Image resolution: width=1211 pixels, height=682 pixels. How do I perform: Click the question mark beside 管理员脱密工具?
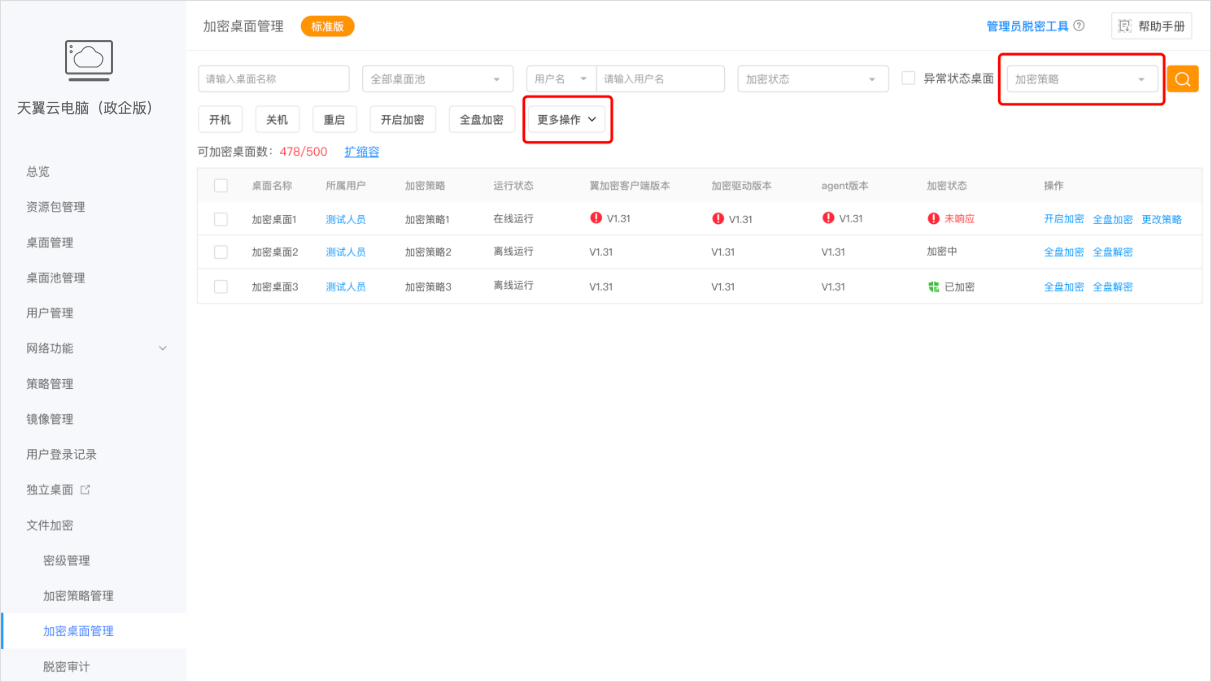click(1077, 25)
